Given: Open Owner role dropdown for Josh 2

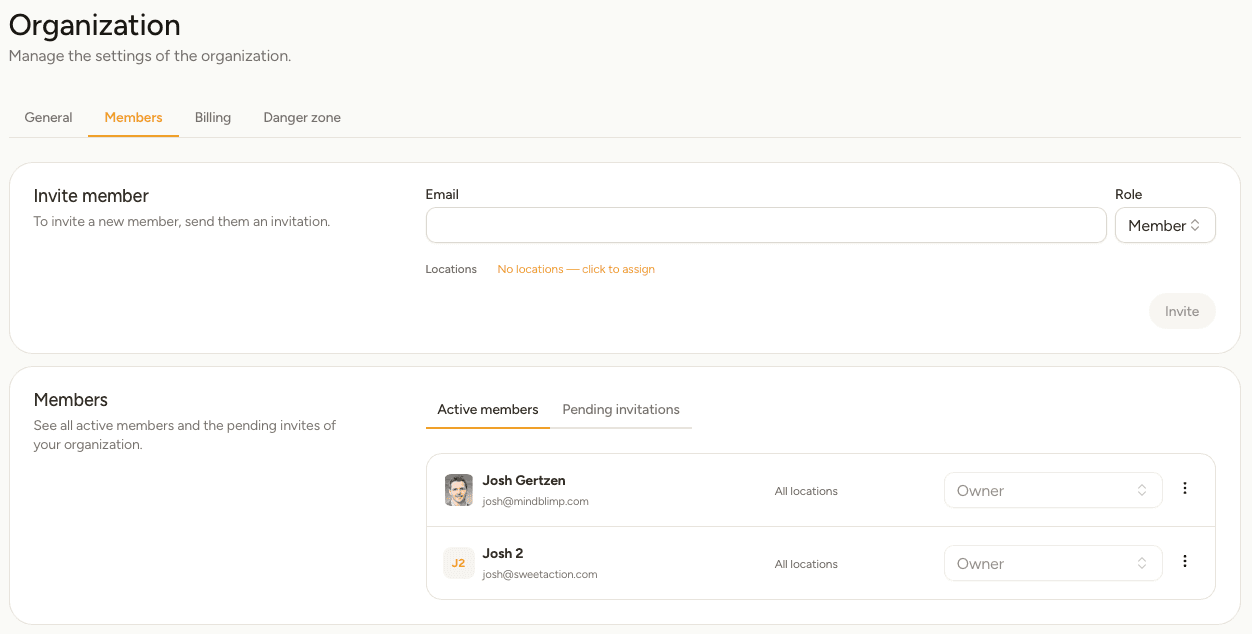Looking at the screenshot, I should 1053,563.
